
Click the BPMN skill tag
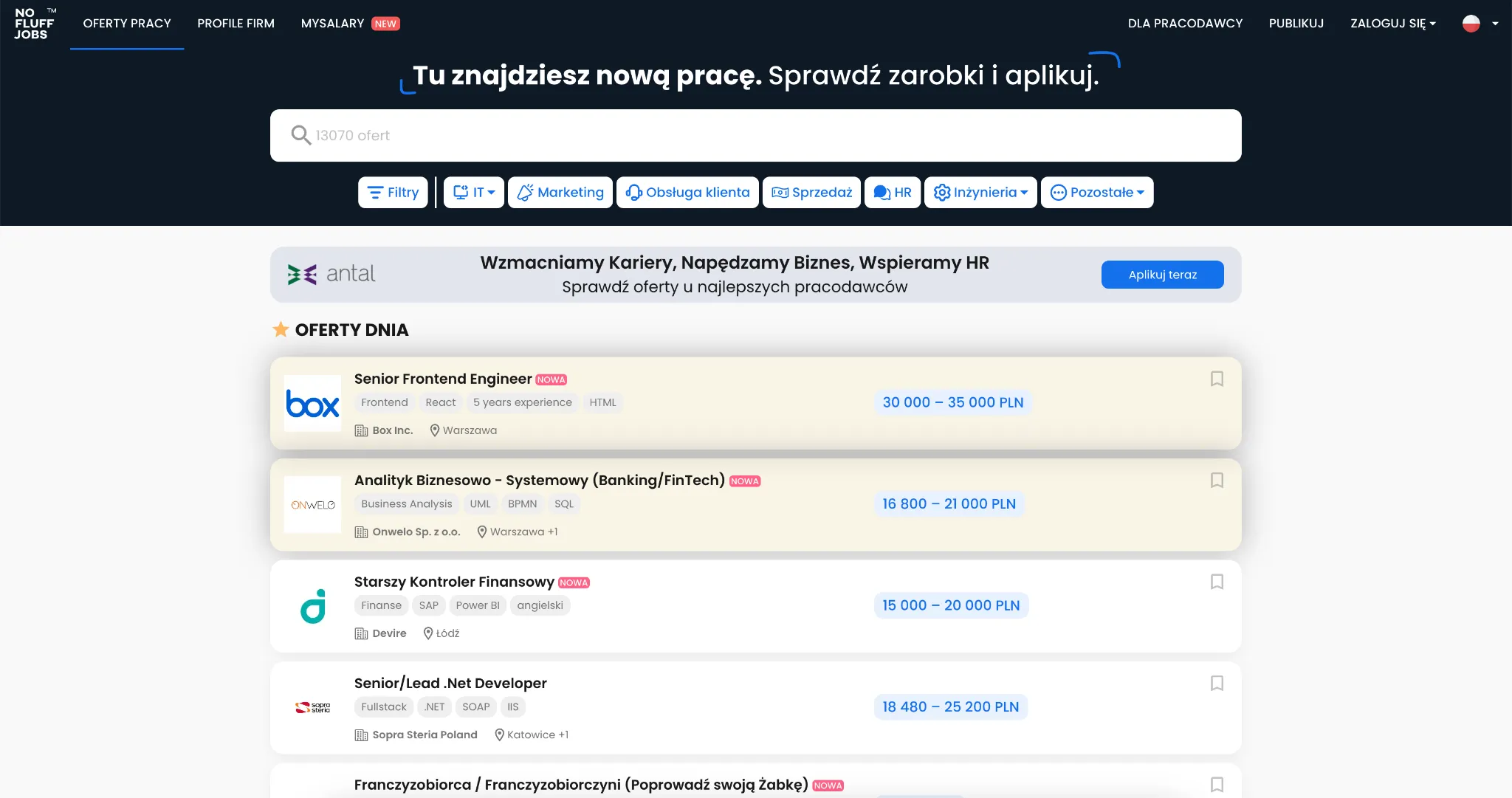[523, 504]
